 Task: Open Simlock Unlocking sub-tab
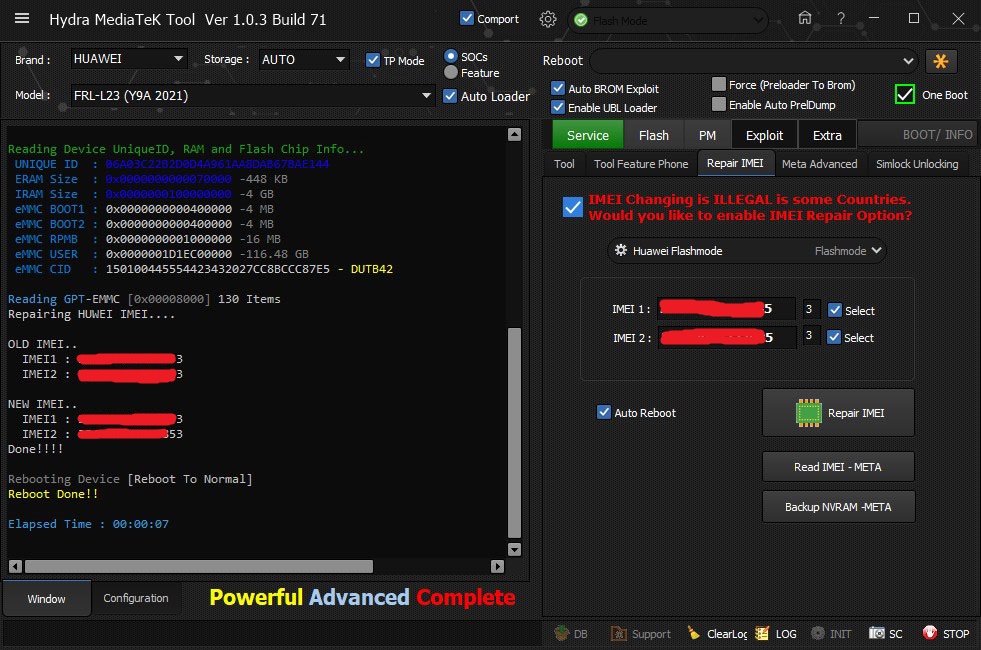point(917,164)
